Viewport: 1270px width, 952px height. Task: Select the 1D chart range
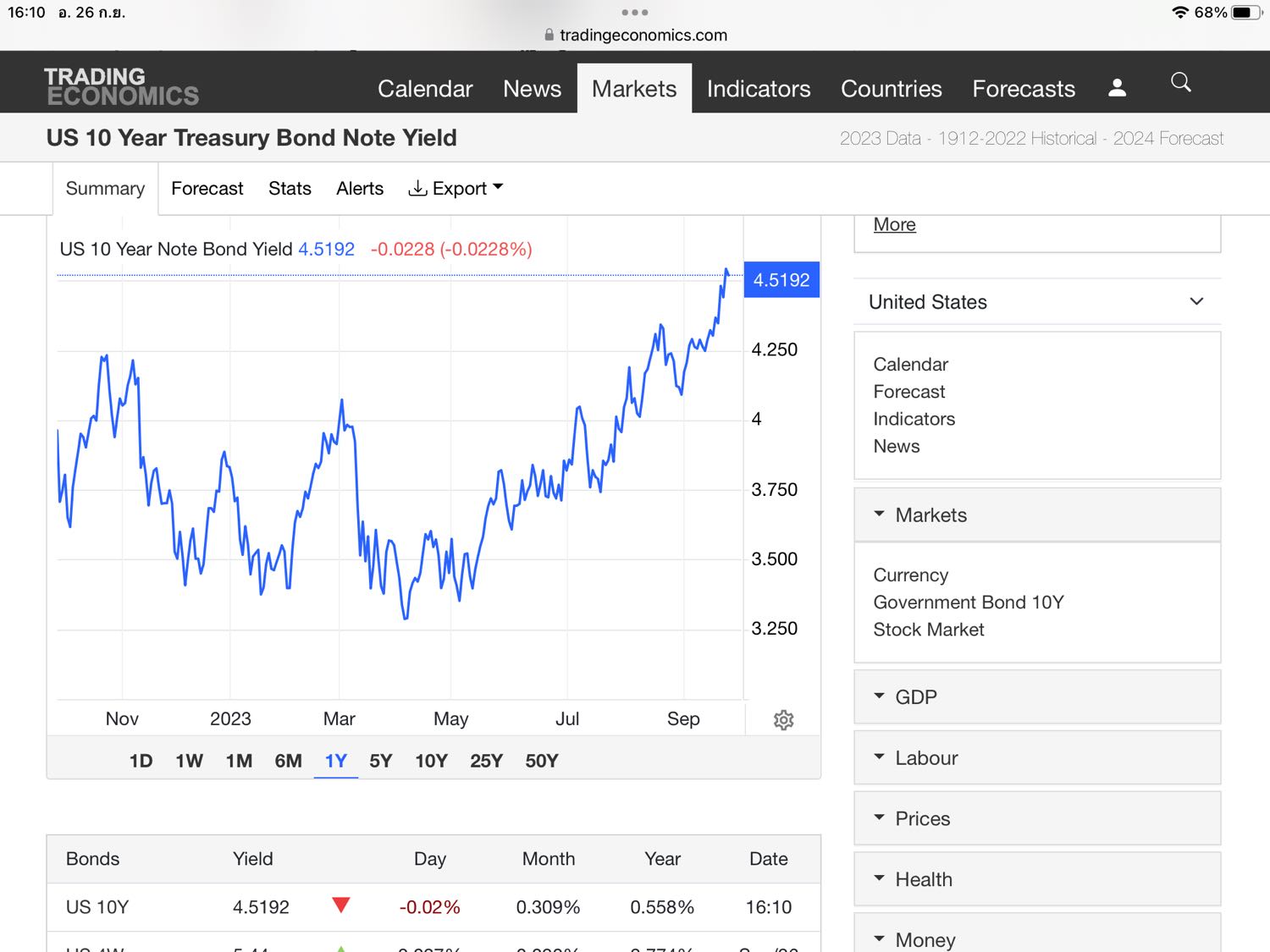[141, 761]
